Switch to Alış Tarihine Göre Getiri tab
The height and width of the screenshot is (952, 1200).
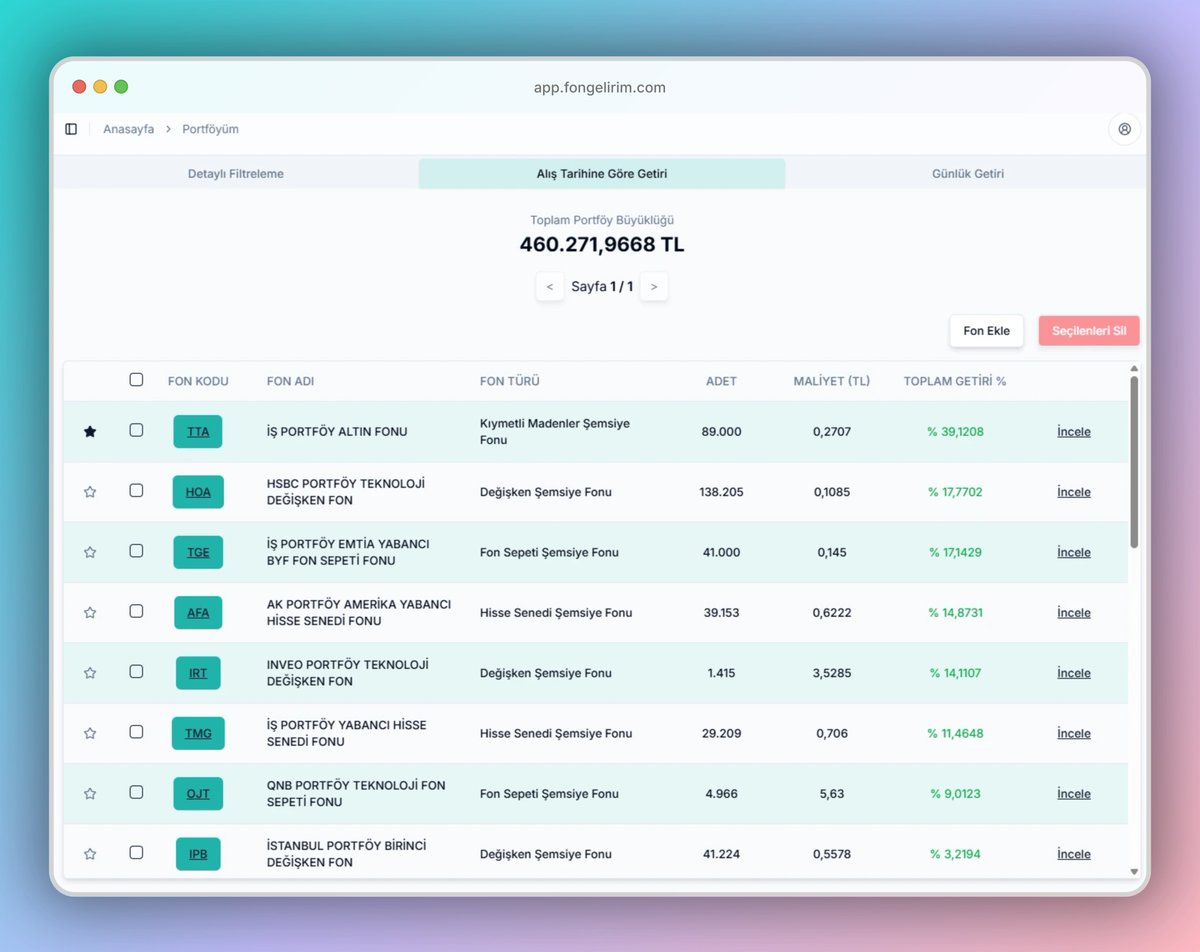[x=602, y=174]
